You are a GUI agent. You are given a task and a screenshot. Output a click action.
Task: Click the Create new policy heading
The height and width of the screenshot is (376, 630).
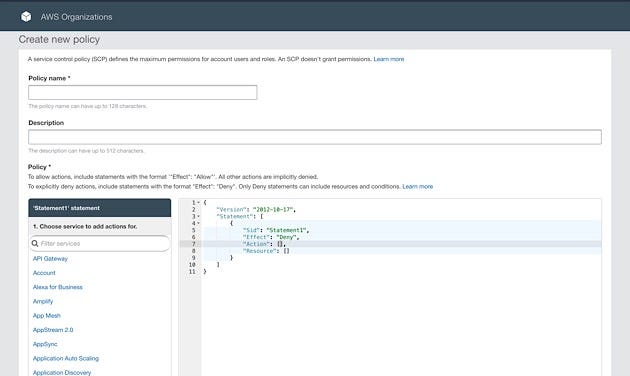tap(59, 39)
